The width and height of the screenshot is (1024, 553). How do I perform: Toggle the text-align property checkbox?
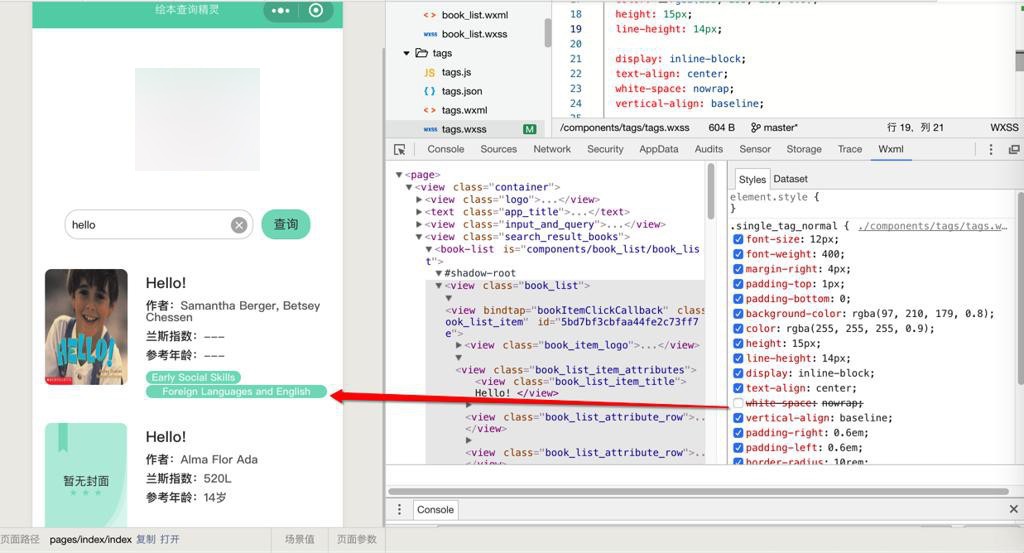pos(738,388)
